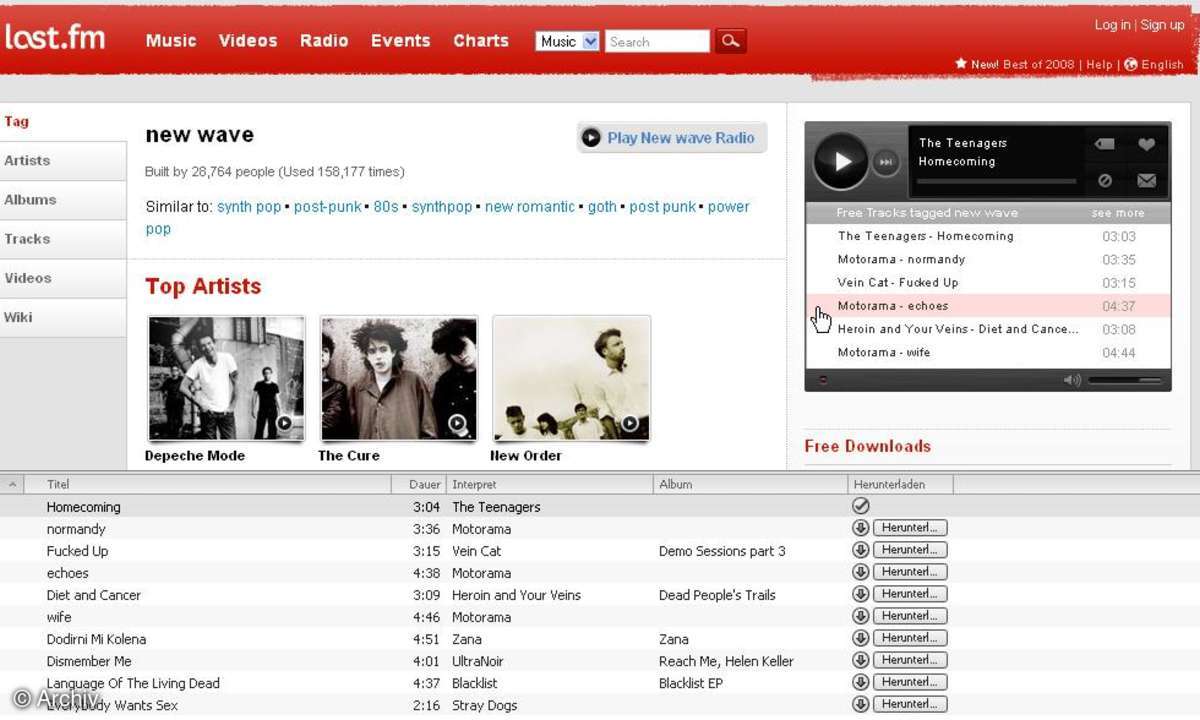Click the Play New wave Radio button
The image size is (1200, 720).
(x=672, y=138)
